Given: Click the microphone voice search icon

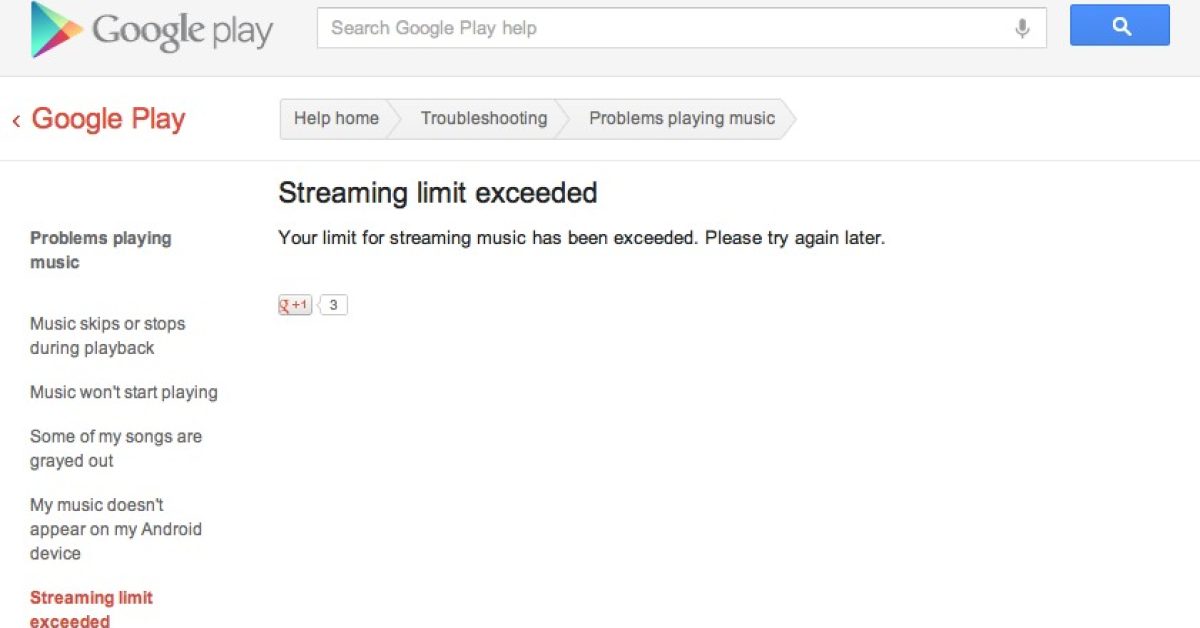Looking at the screenshot, I should [x=1022, y=29].
